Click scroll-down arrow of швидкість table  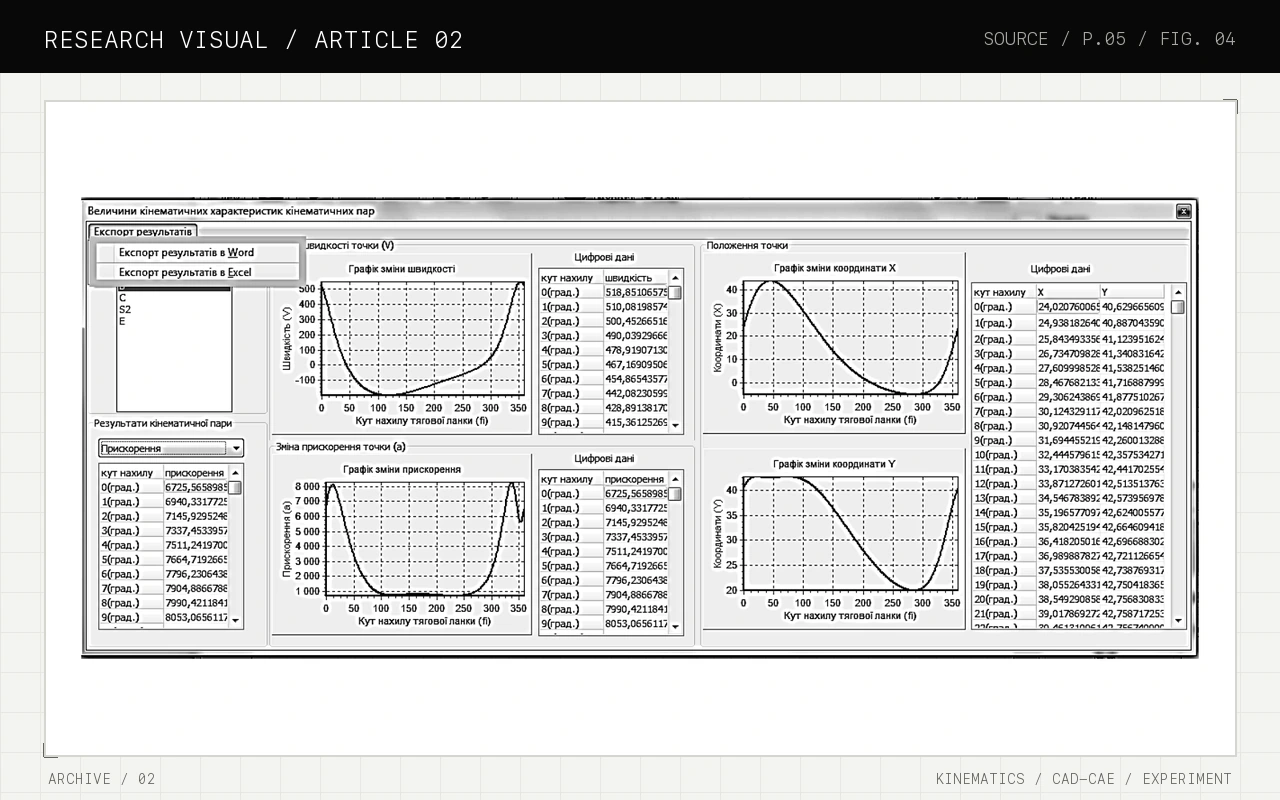pos(675,425)
